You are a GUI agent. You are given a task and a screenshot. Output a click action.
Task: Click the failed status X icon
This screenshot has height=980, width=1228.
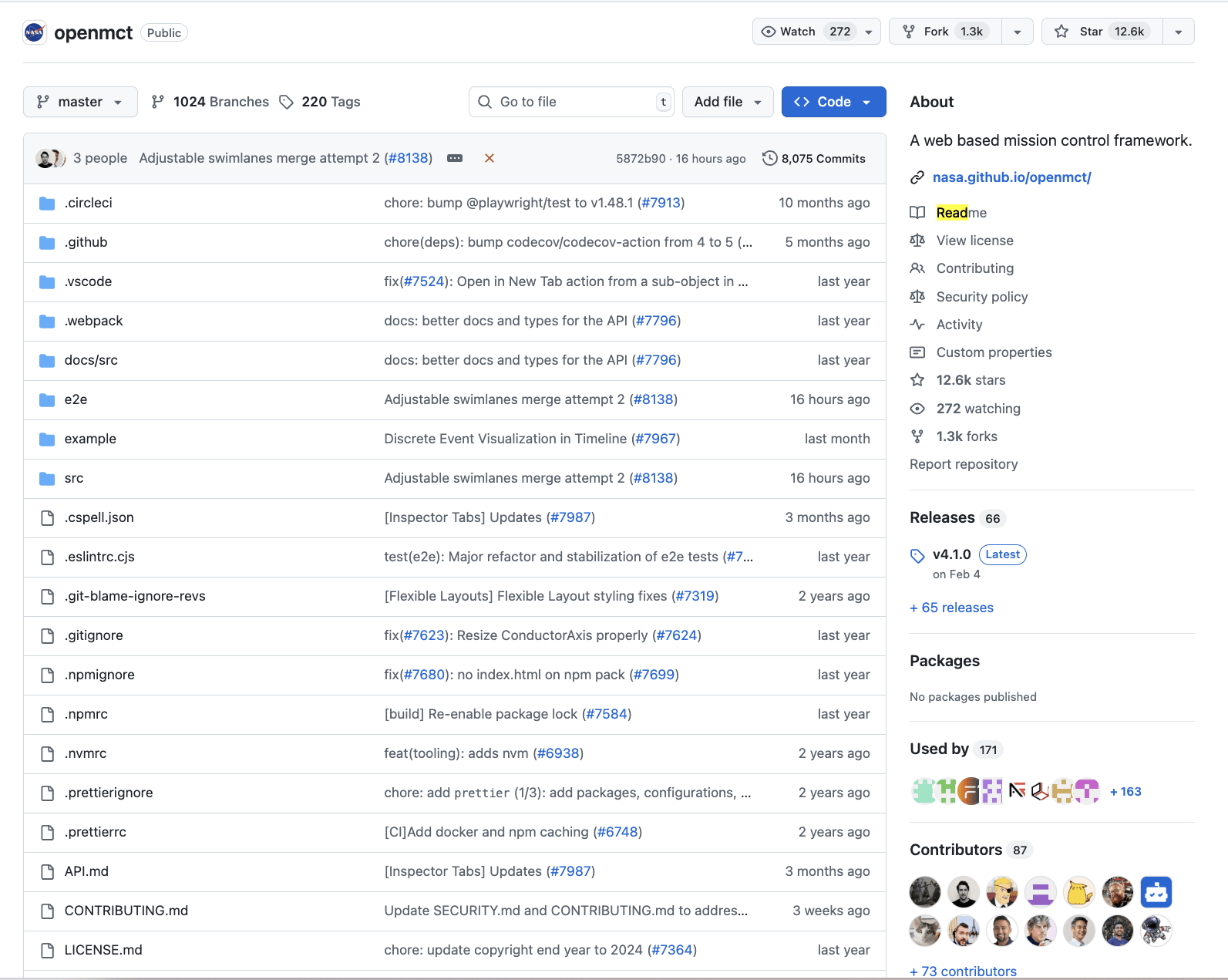(489, 158)
